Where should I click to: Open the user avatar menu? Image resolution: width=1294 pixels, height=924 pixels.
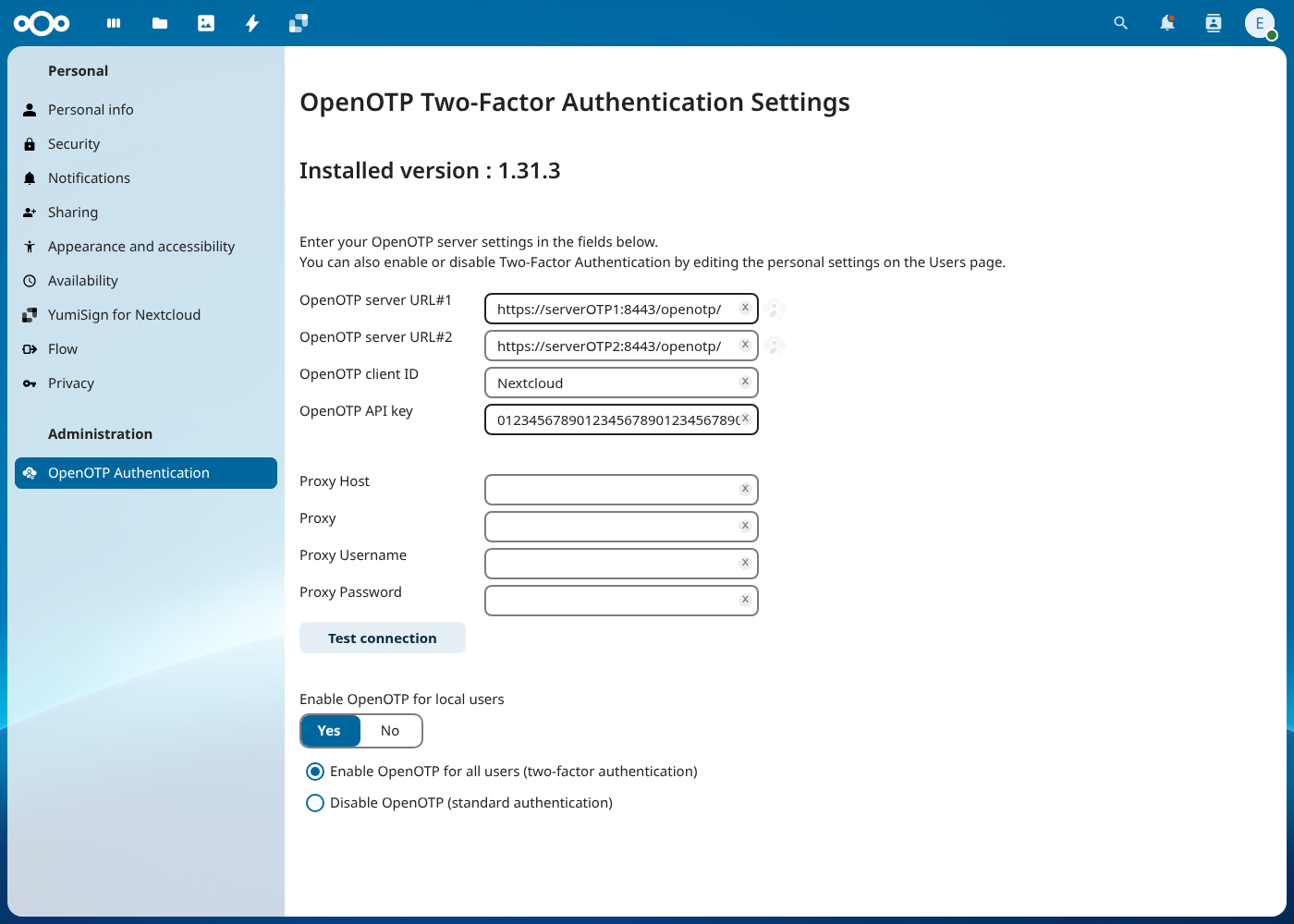tap(1260, 23)
